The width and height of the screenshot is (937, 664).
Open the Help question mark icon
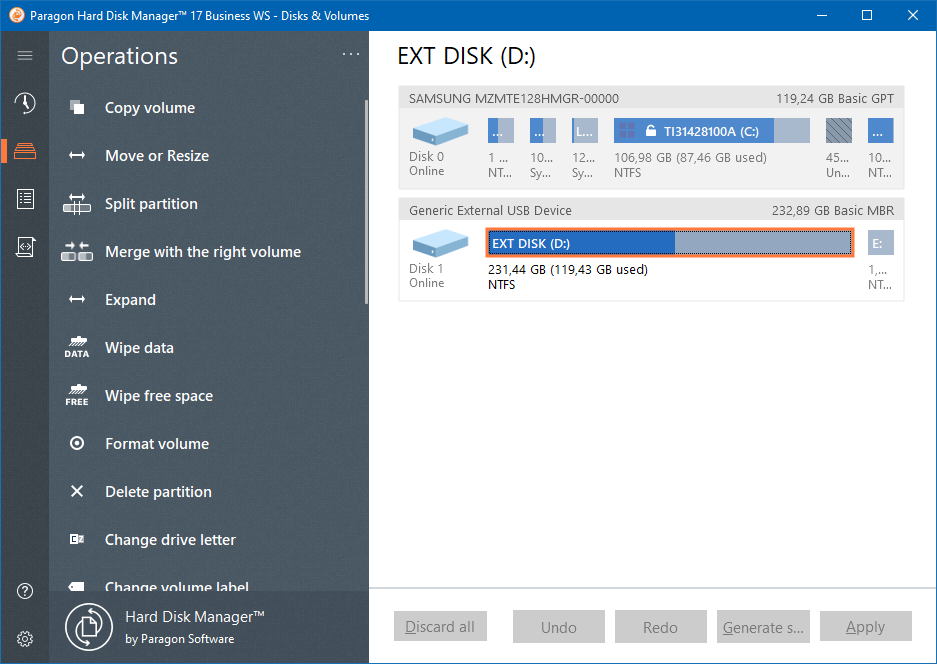click(x=25, y=591)
